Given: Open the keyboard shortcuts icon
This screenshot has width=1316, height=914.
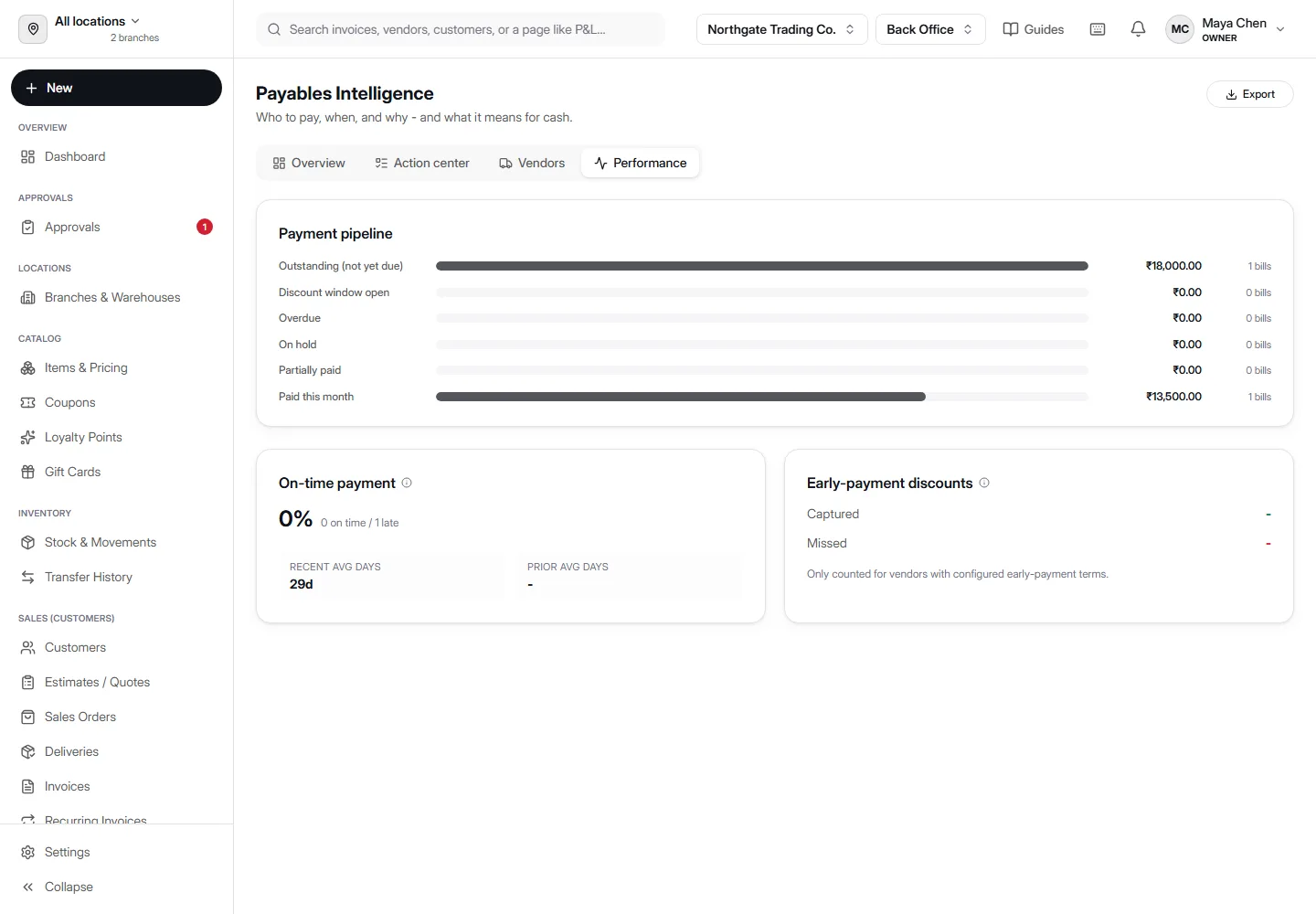Looking at the screenshot, I should click(x=1098, y=29).
